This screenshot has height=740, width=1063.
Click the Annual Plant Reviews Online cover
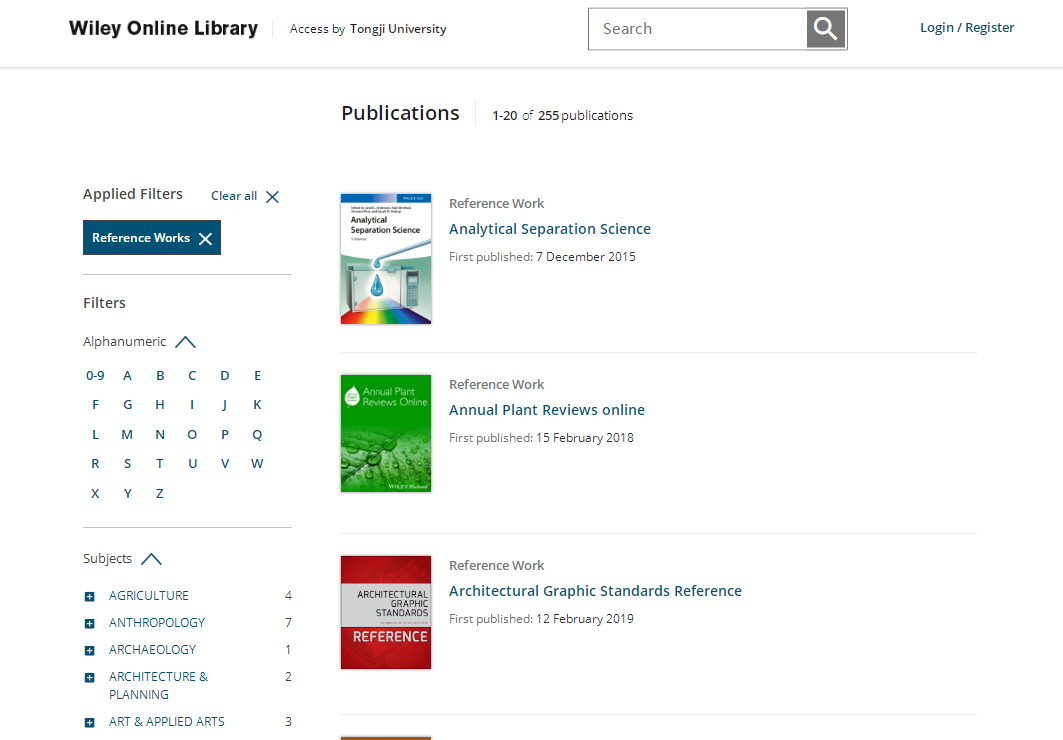click(x=386, y=433)
